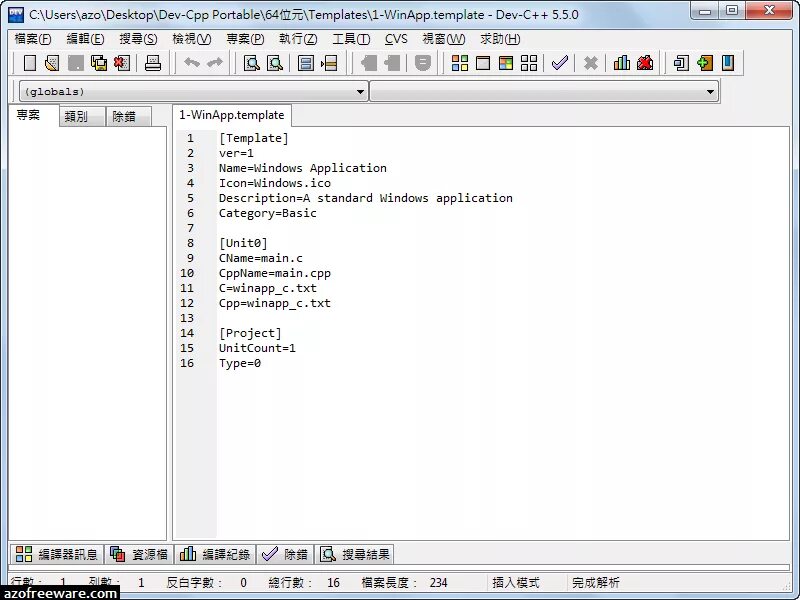This screenshot has width=800, height=600.
Task: Click the text Type=0 on line 16
Action: (240, 363)
